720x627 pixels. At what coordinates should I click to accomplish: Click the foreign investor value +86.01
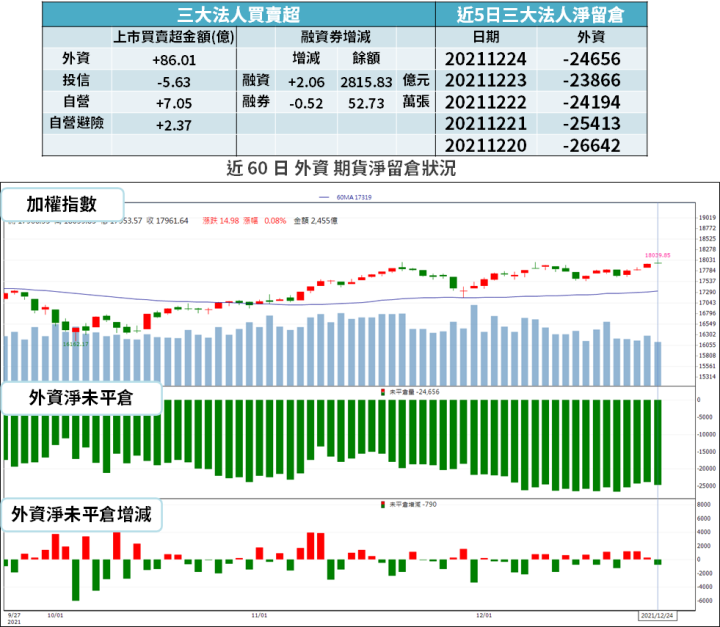pyautogui.click(x=174, y=60)
